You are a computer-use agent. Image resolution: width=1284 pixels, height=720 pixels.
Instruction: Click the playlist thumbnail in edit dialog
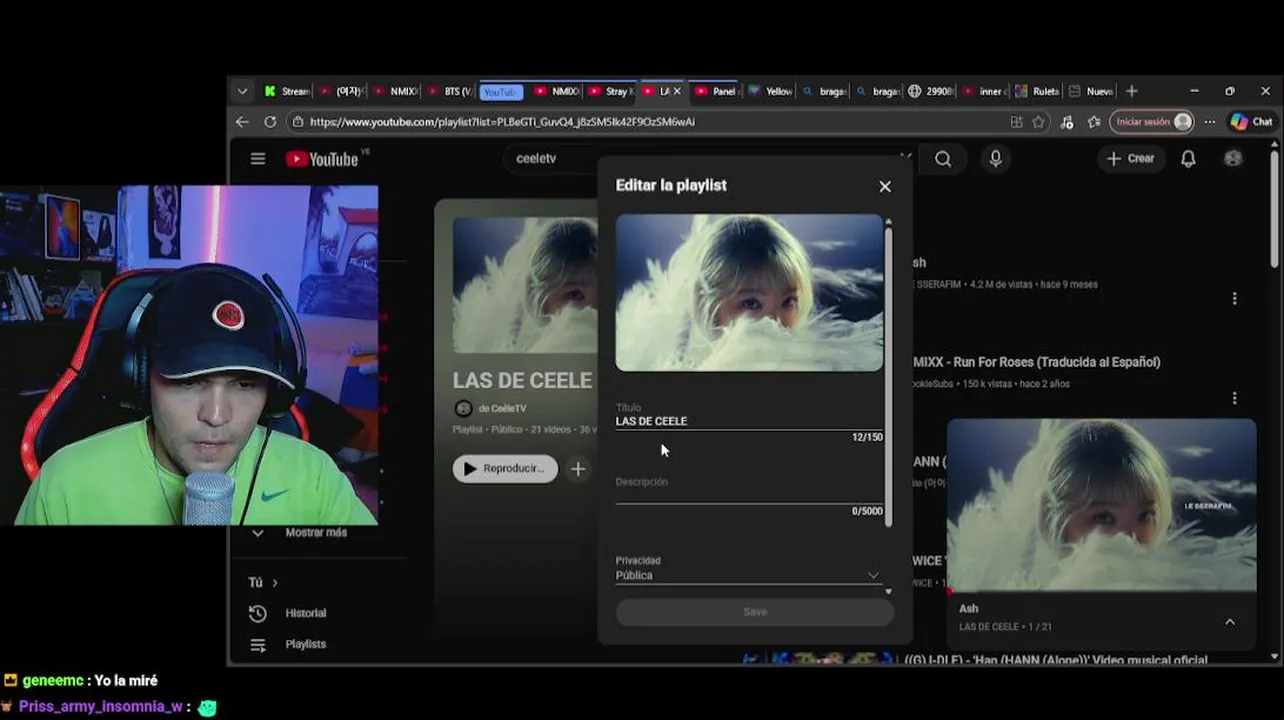(x=749, y=293)
